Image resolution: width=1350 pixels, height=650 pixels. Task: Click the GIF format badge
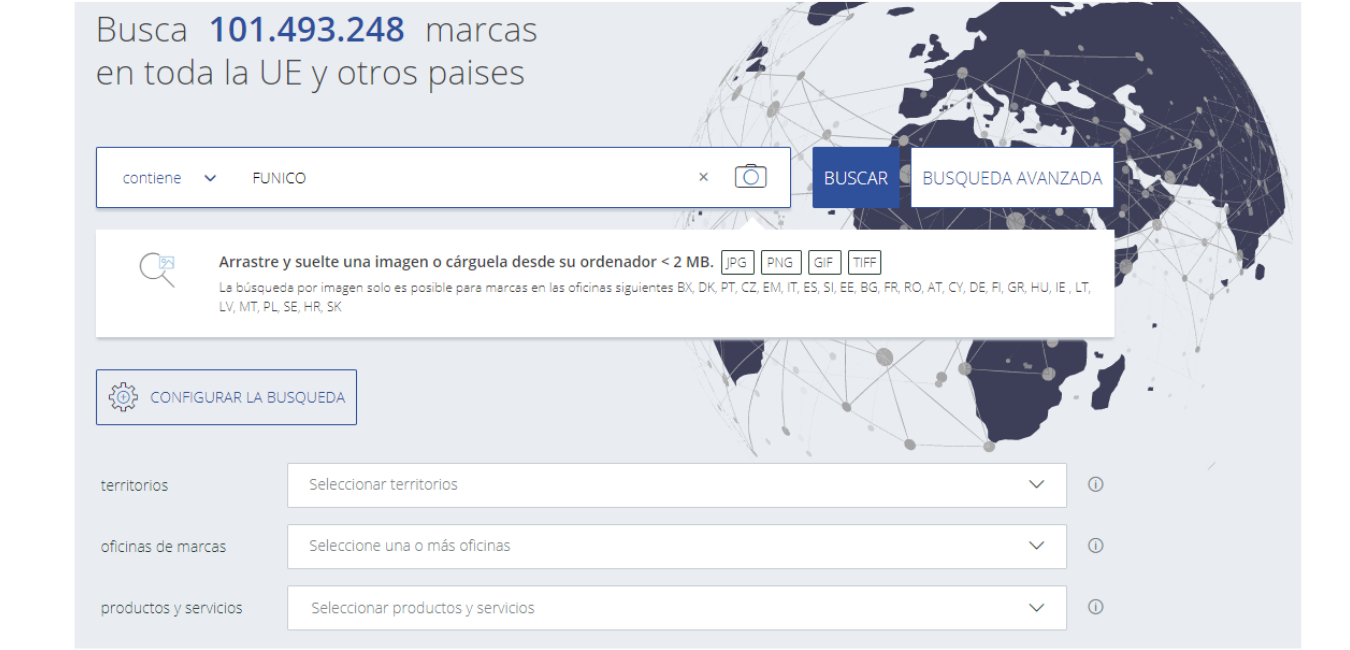tap(825, 263)
